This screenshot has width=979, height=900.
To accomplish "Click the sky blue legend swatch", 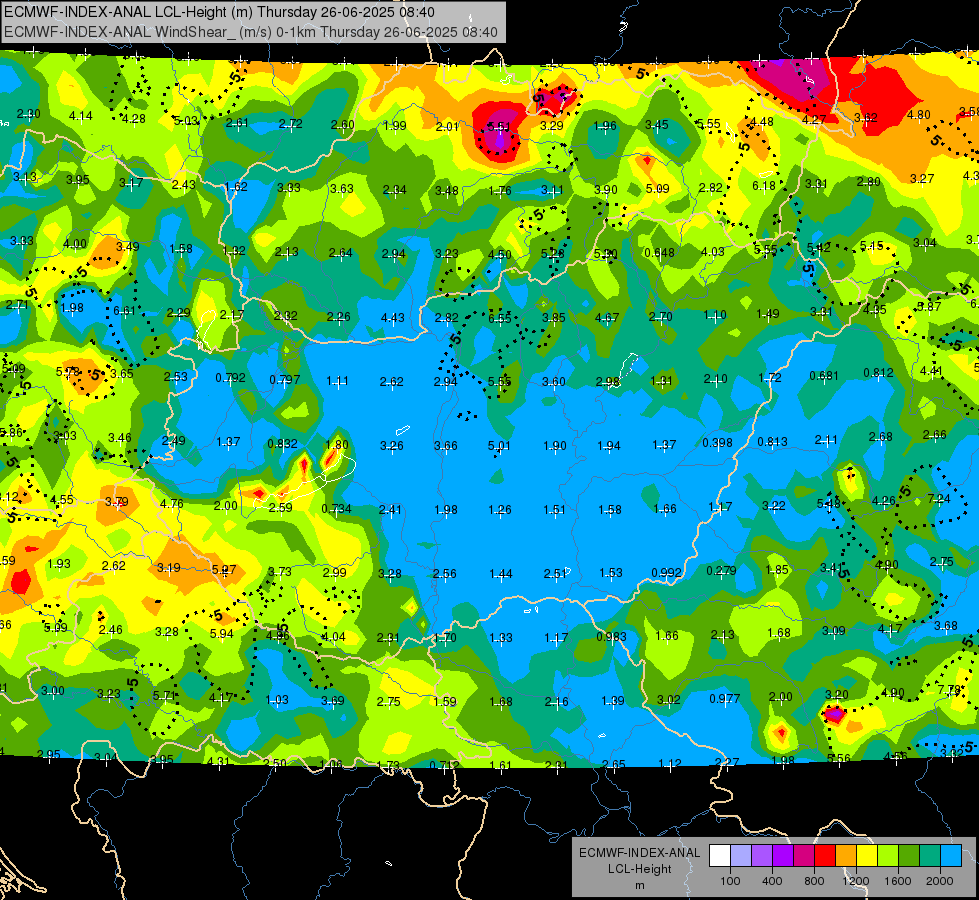I will 951,856.
